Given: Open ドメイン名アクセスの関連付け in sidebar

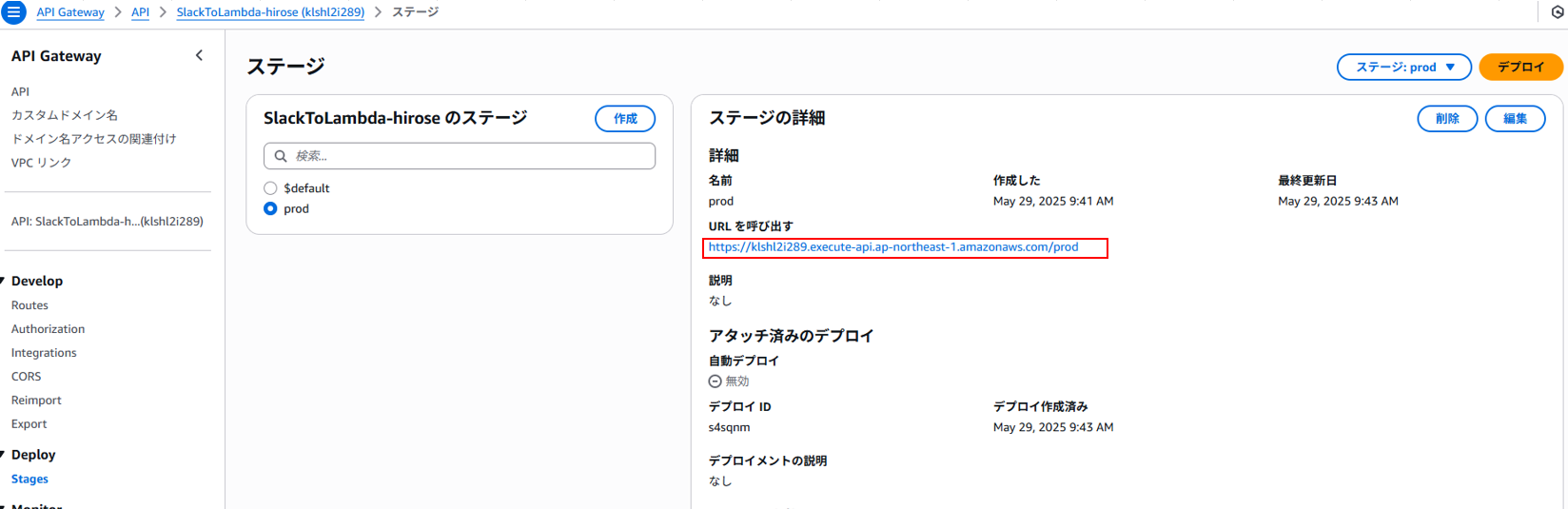Looking at the screenshot, I should (x=93, y=139).
